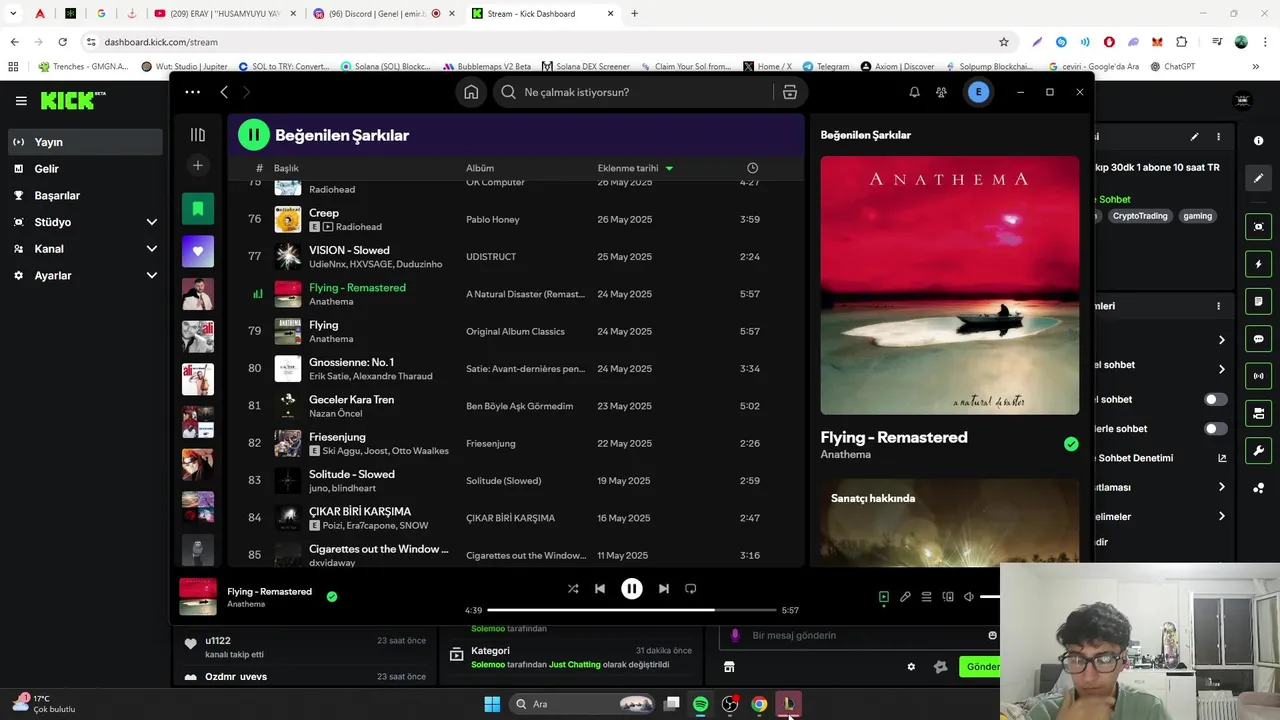The width and height of the screenshot is (1280, 720).
Task: Toggle repeat in Spotify player
Action: click(x=690, y=589)
